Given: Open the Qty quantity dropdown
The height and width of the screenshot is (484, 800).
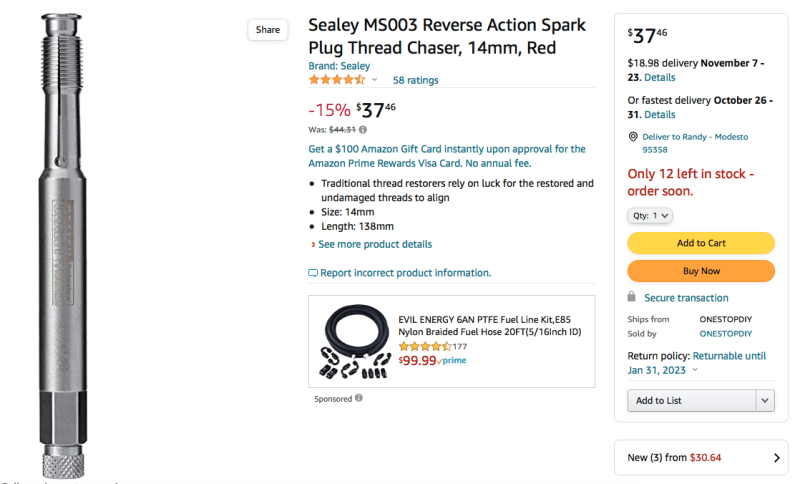Looking at the screenshot, I should (650, 215).
